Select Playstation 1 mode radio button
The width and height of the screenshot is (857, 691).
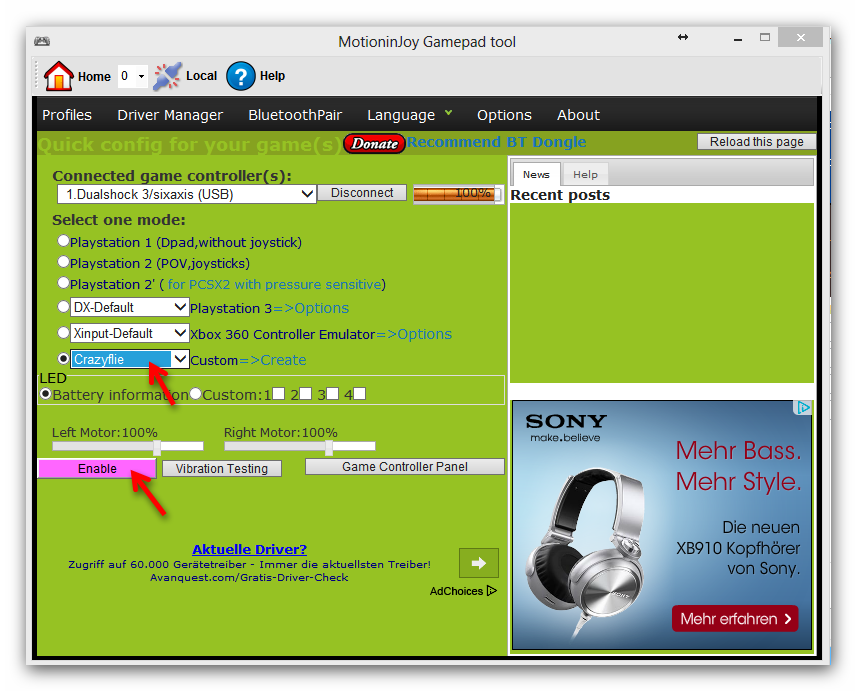click(64, 241)
